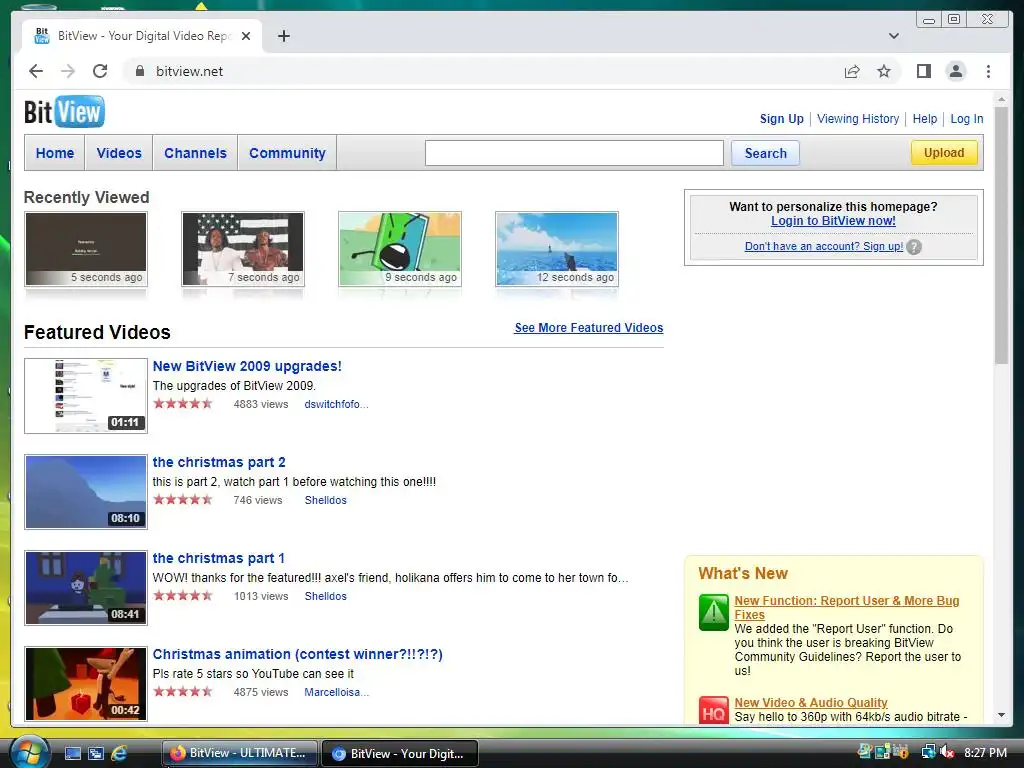
Task: Click into the BitView search box
Action: [x=574, y=153]
